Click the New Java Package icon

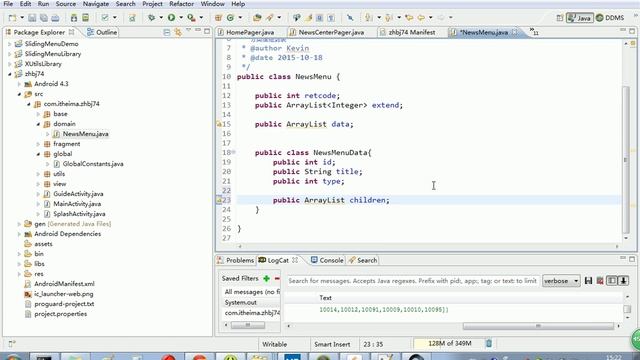pyautogui.click(x=218, y=18)
